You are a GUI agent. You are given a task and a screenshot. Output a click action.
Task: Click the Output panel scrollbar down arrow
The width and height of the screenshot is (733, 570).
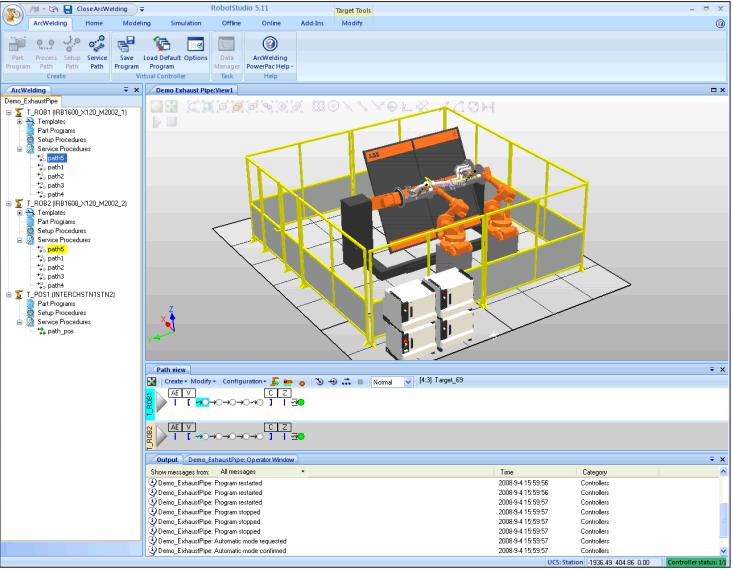click(724, 550)
